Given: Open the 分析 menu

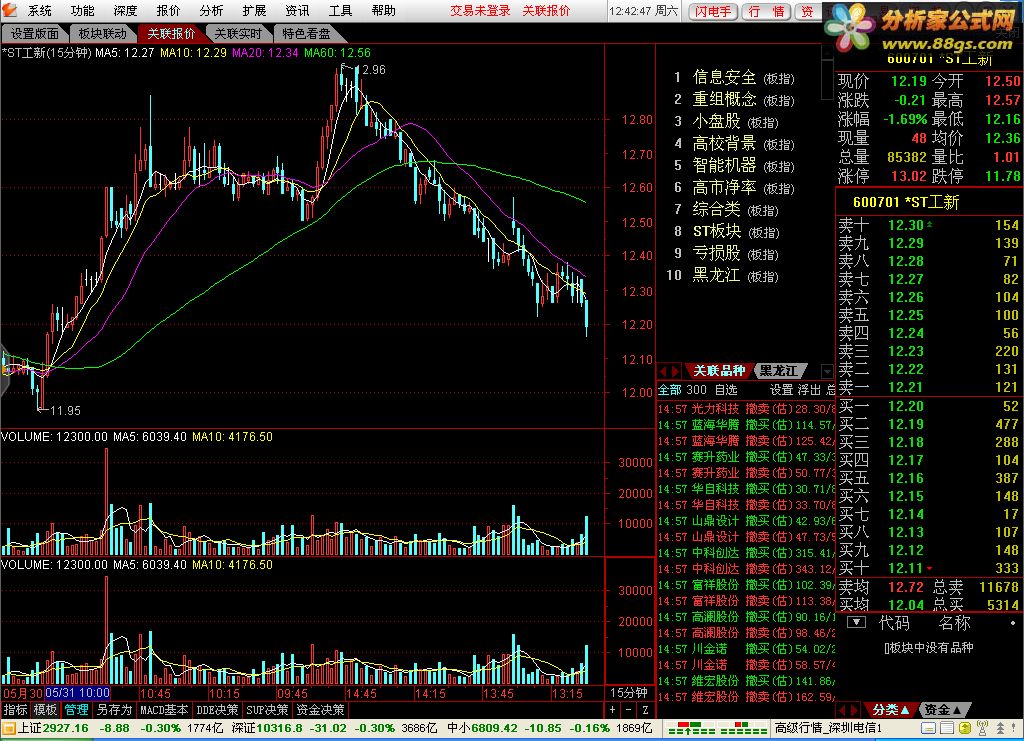Looking at the screenshot, I should click(211, 10).
